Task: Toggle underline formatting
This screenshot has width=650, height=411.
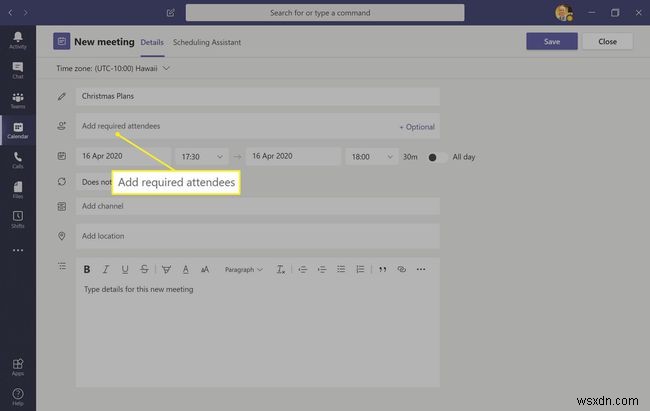Action: point(125,269)
